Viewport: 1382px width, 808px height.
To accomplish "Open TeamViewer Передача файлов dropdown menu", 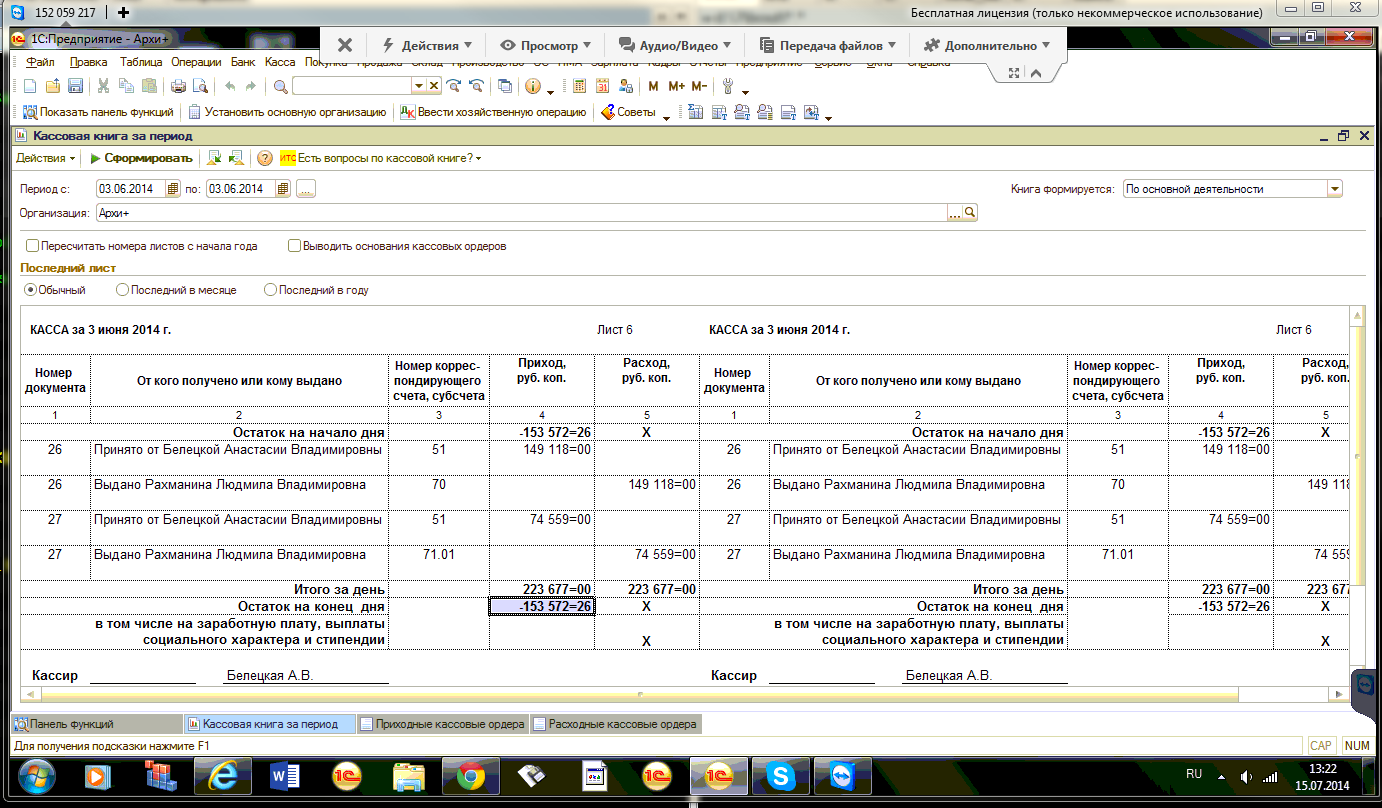I will click(828, 45).
